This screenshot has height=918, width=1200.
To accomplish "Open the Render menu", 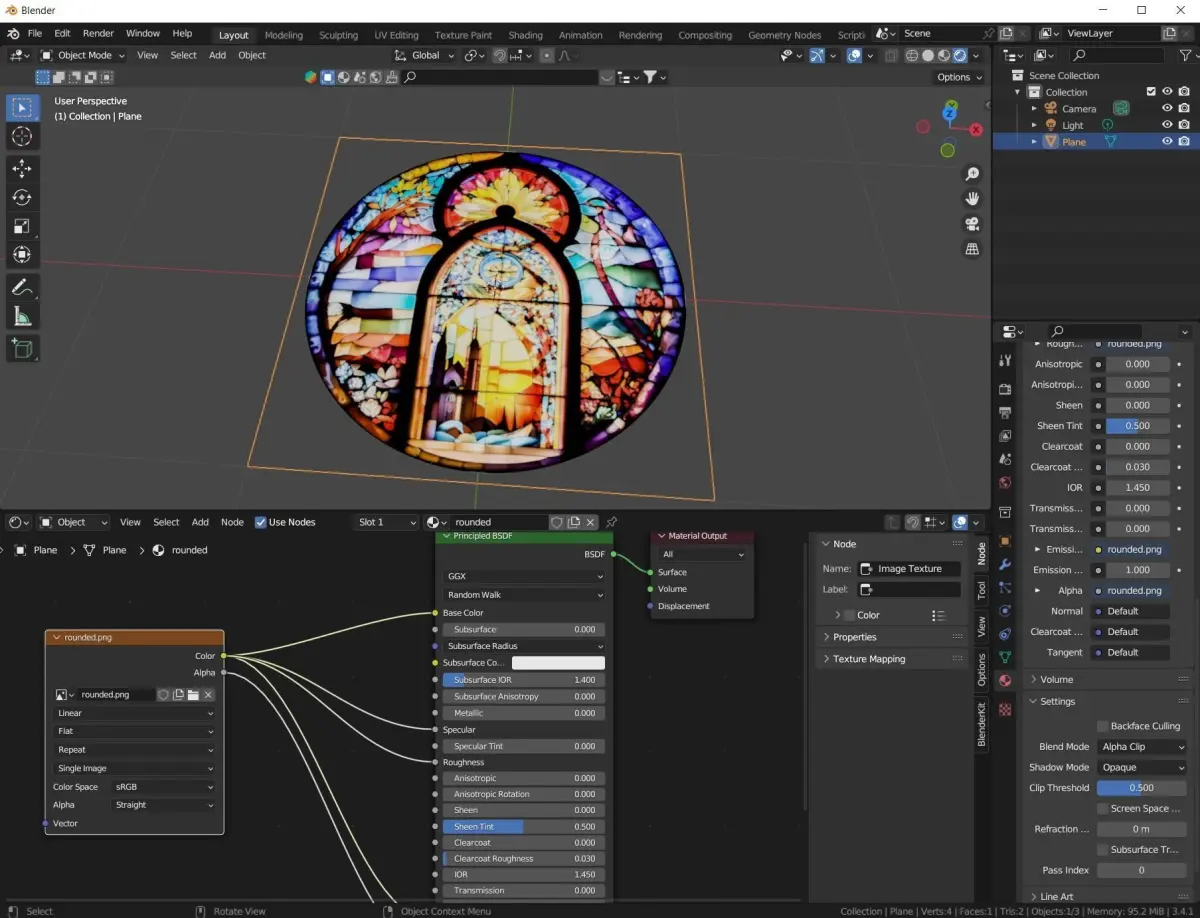I will tap(98, 33).
